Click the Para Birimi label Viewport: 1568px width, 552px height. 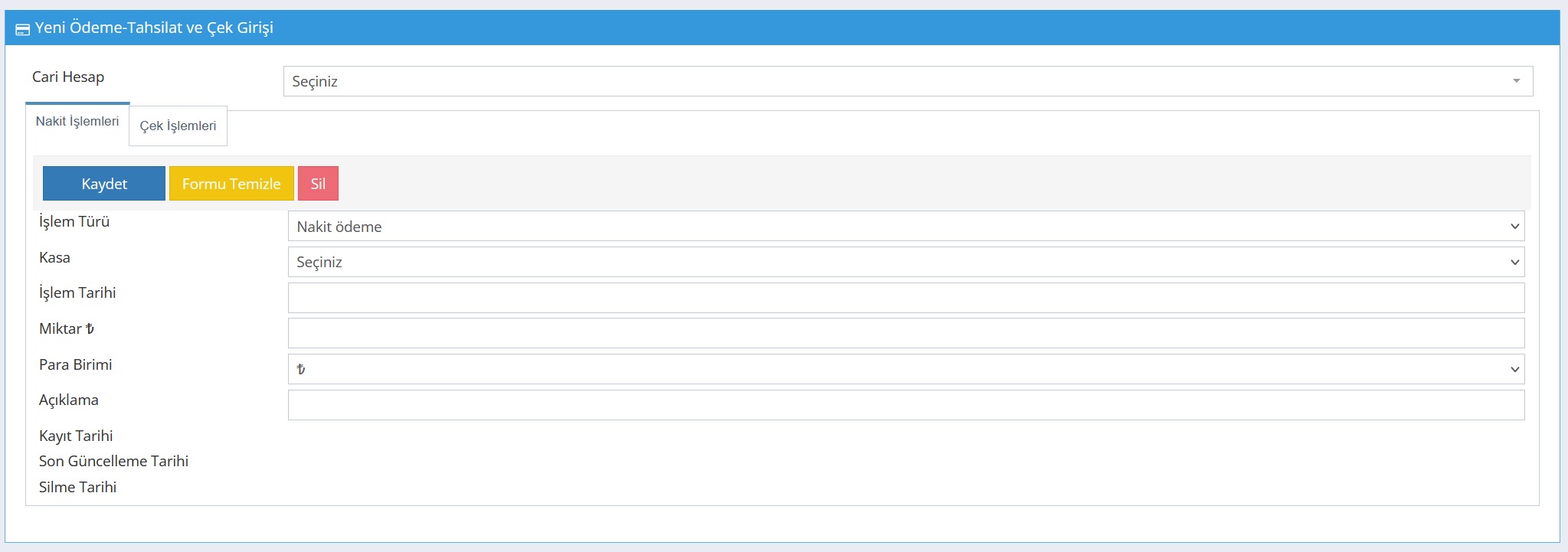tap(75, 365)
